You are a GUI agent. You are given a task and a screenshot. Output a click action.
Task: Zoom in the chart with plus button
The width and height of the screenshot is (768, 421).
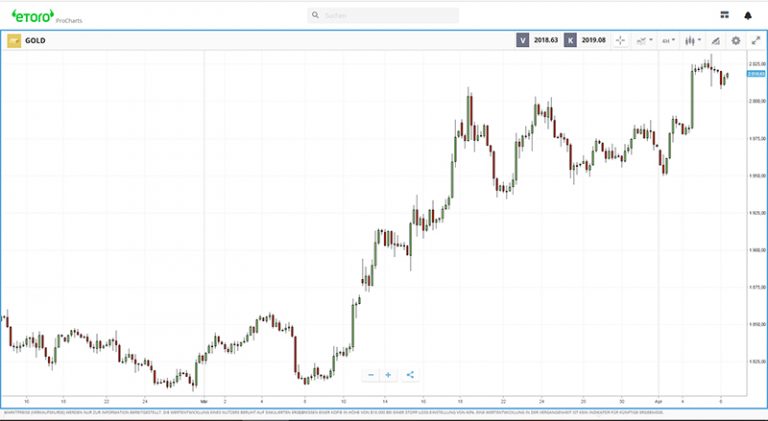click(x=388, y=375)
